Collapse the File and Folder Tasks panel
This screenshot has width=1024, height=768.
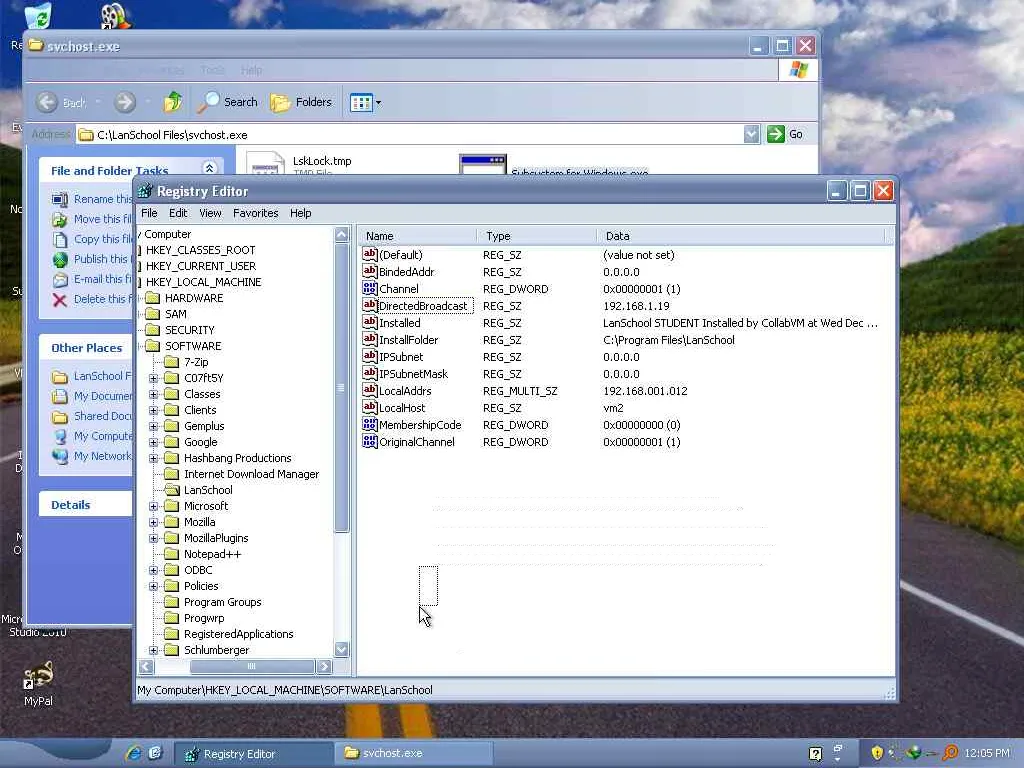(209, 168)
